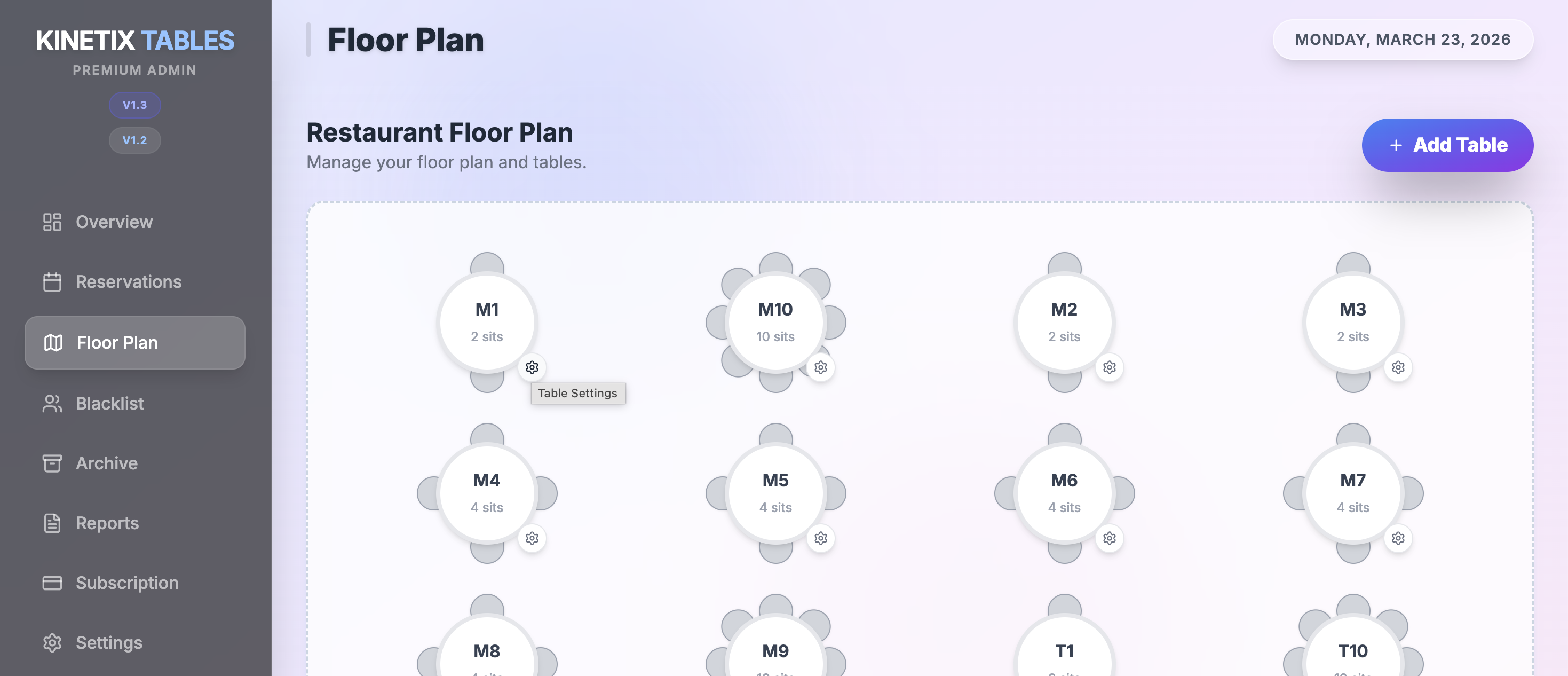Open Reports from the sidebar
The width and height of the screenshot is (1568, 676).
[107, 523]
